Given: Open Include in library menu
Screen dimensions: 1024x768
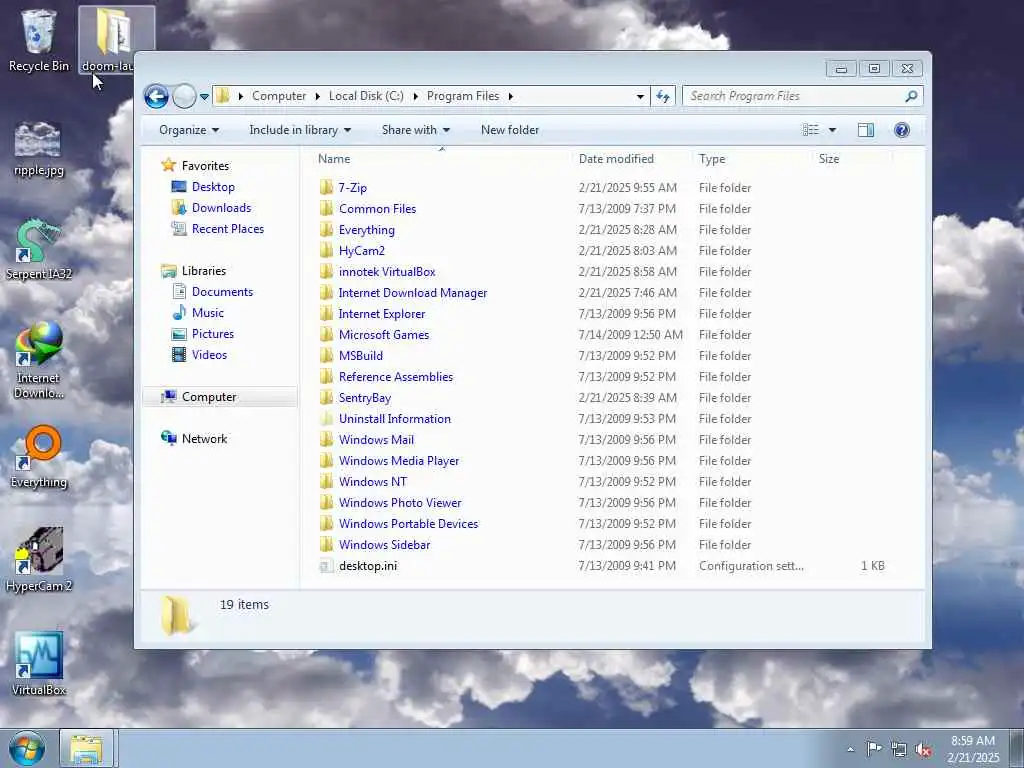Looking at the screenshot, I should 300,130.
